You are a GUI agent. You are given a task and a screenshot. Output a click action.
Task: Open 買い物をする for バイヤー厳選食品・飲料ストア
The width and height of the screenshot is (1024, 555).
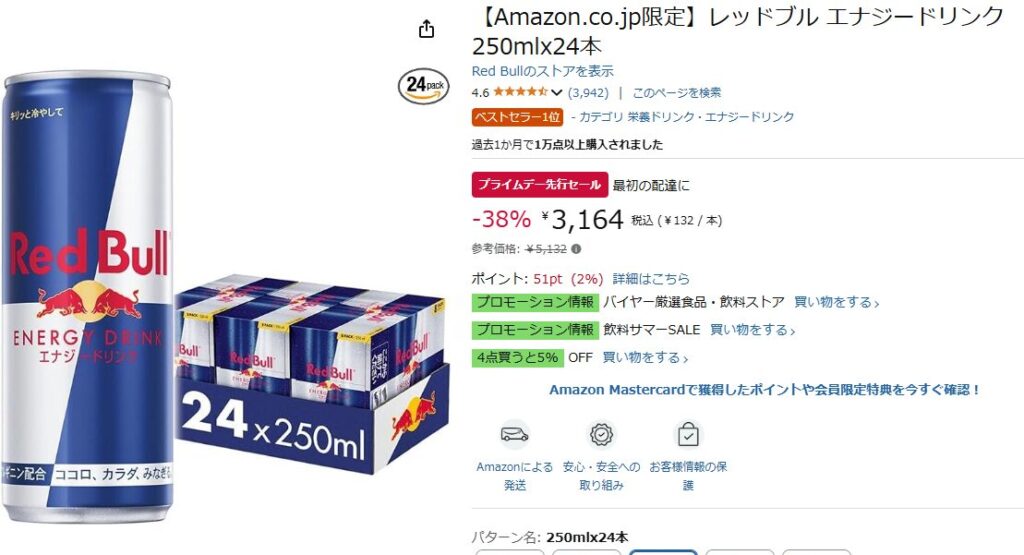pyautogui.click(x=837, y=302)
